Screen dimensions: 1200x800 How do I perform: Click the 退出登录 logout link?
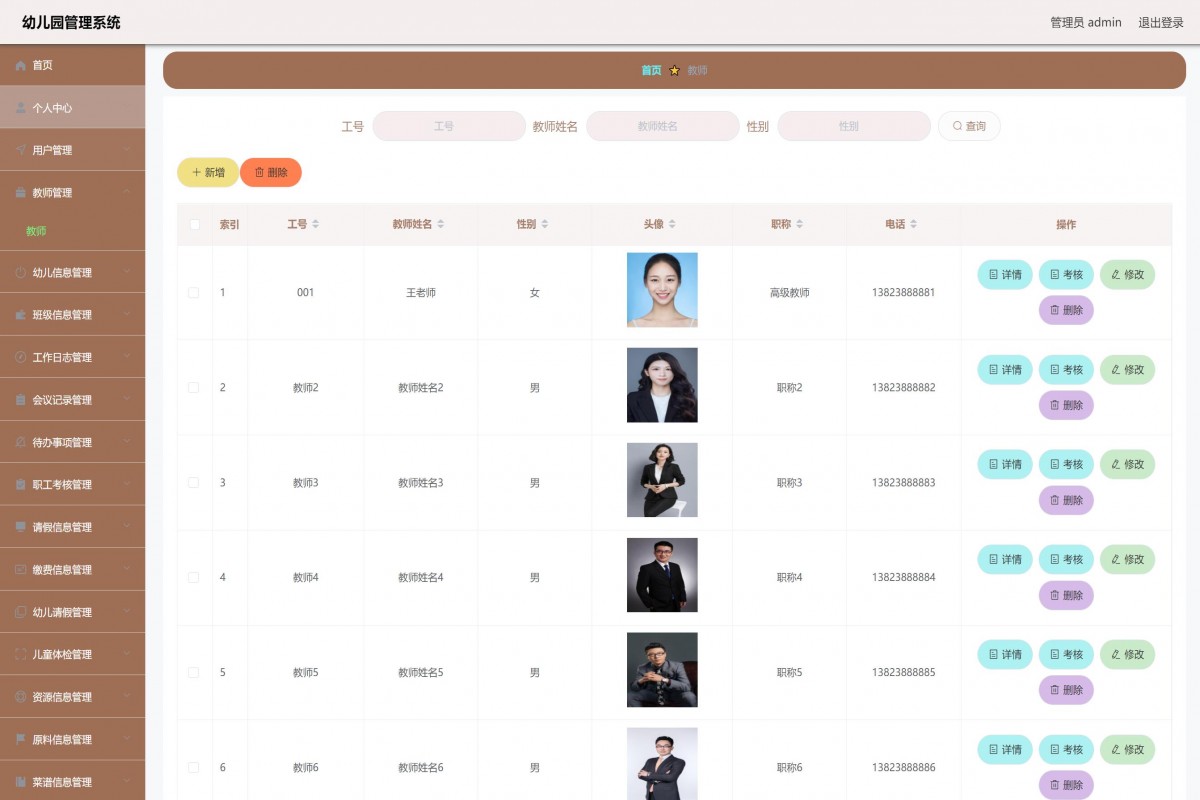1160,22
